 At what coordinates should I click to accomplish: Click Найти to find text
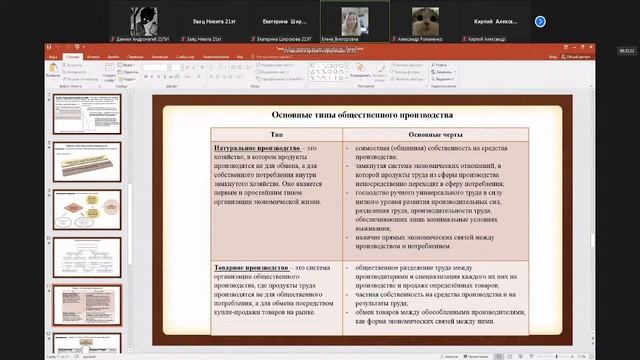pyautogui.click(x=439, y=65)
